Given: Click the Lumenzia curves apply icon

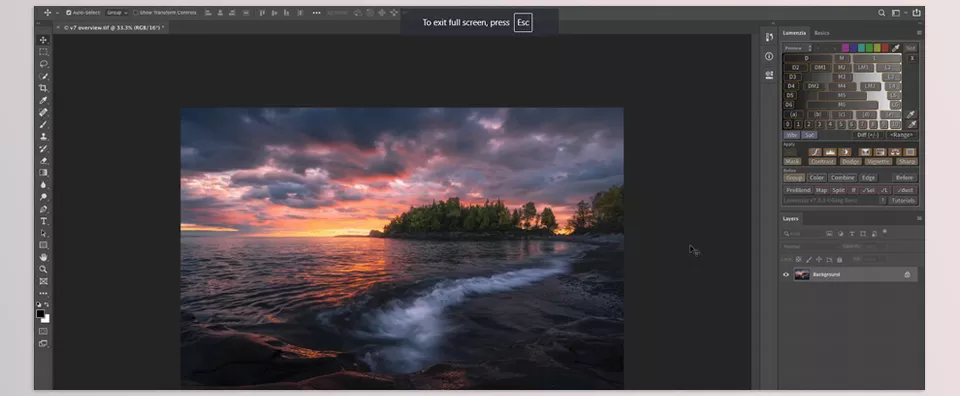Looking at the screenshot, I should pyautogui.click(x=815, y=152).
